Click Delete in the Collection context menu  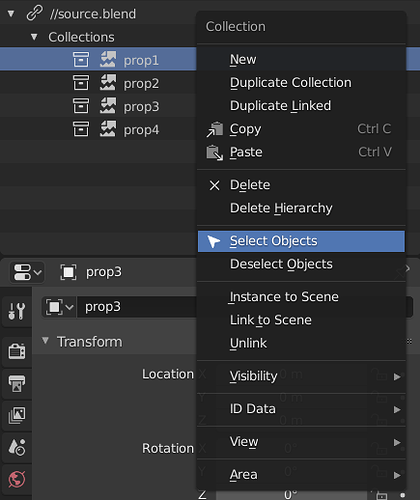tap(301, 185)
